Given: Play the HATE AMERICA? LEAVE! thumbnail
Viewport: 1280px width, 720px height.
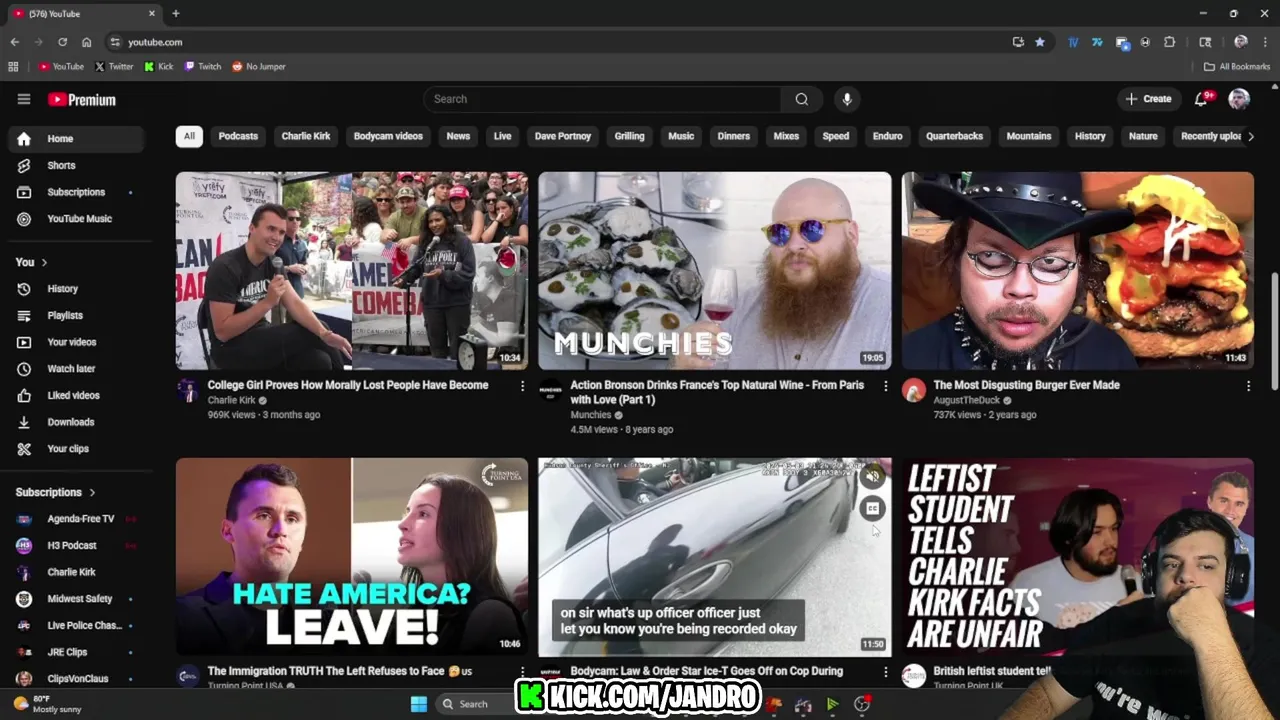Looking at the screenshot, I should click(x=352, y=557).
